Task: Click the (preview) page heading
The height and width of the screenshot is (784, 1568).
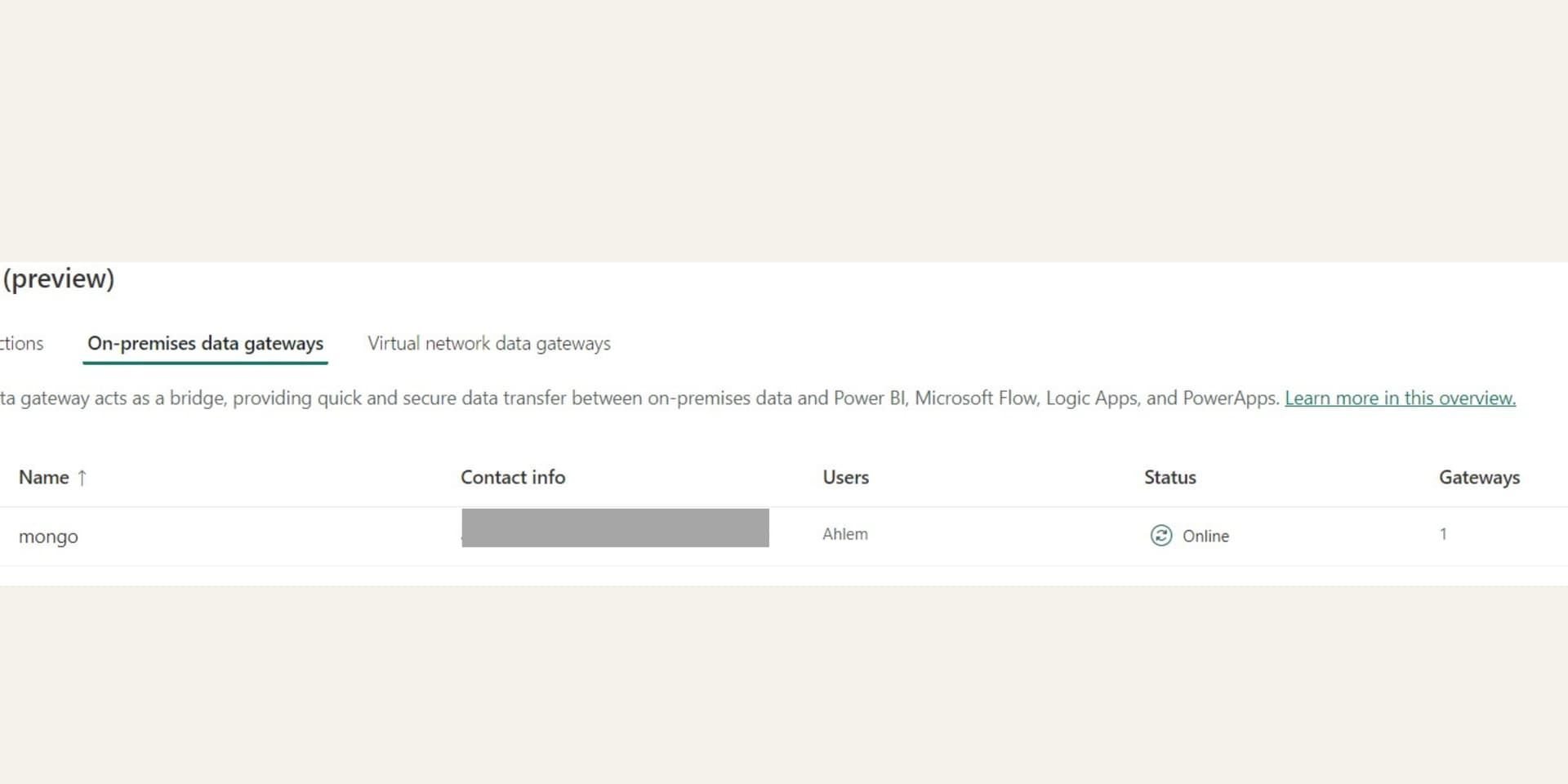Action: pos(59,278)
